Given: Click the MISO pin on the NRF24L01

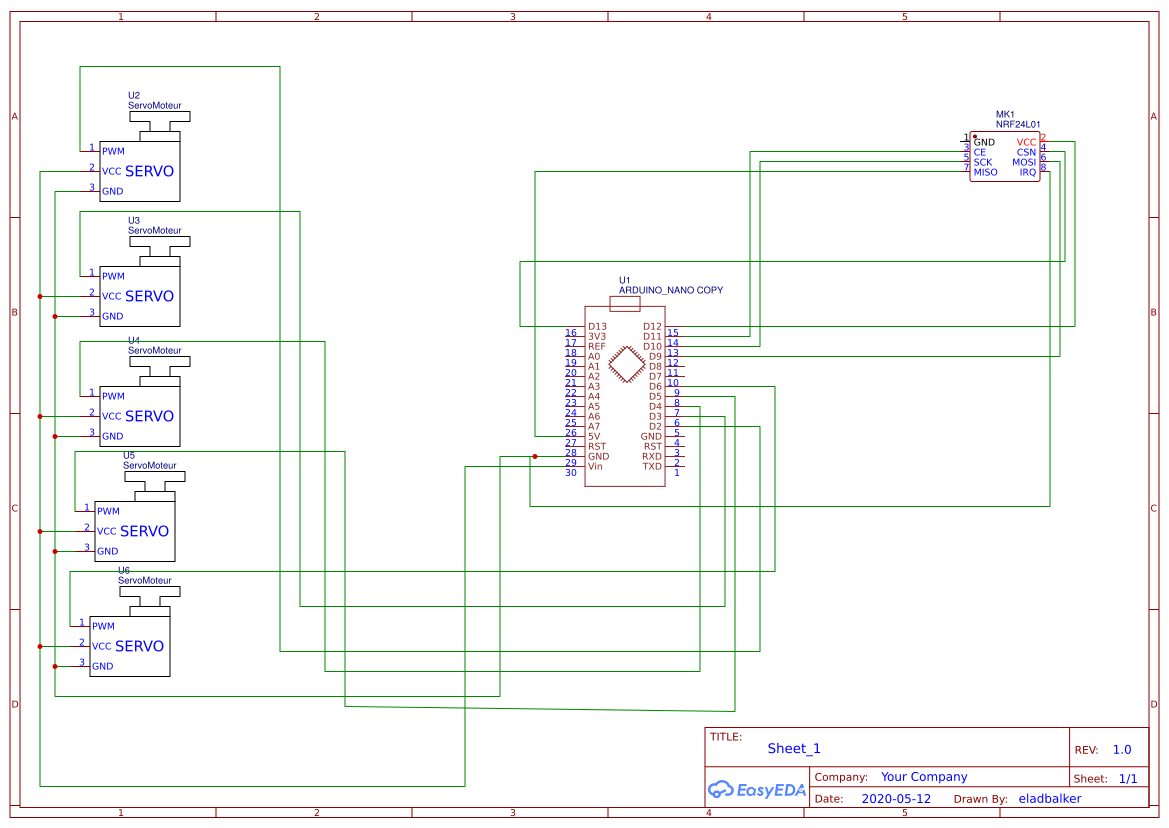Looking at the screenshot, I should [x=985, y=172].
